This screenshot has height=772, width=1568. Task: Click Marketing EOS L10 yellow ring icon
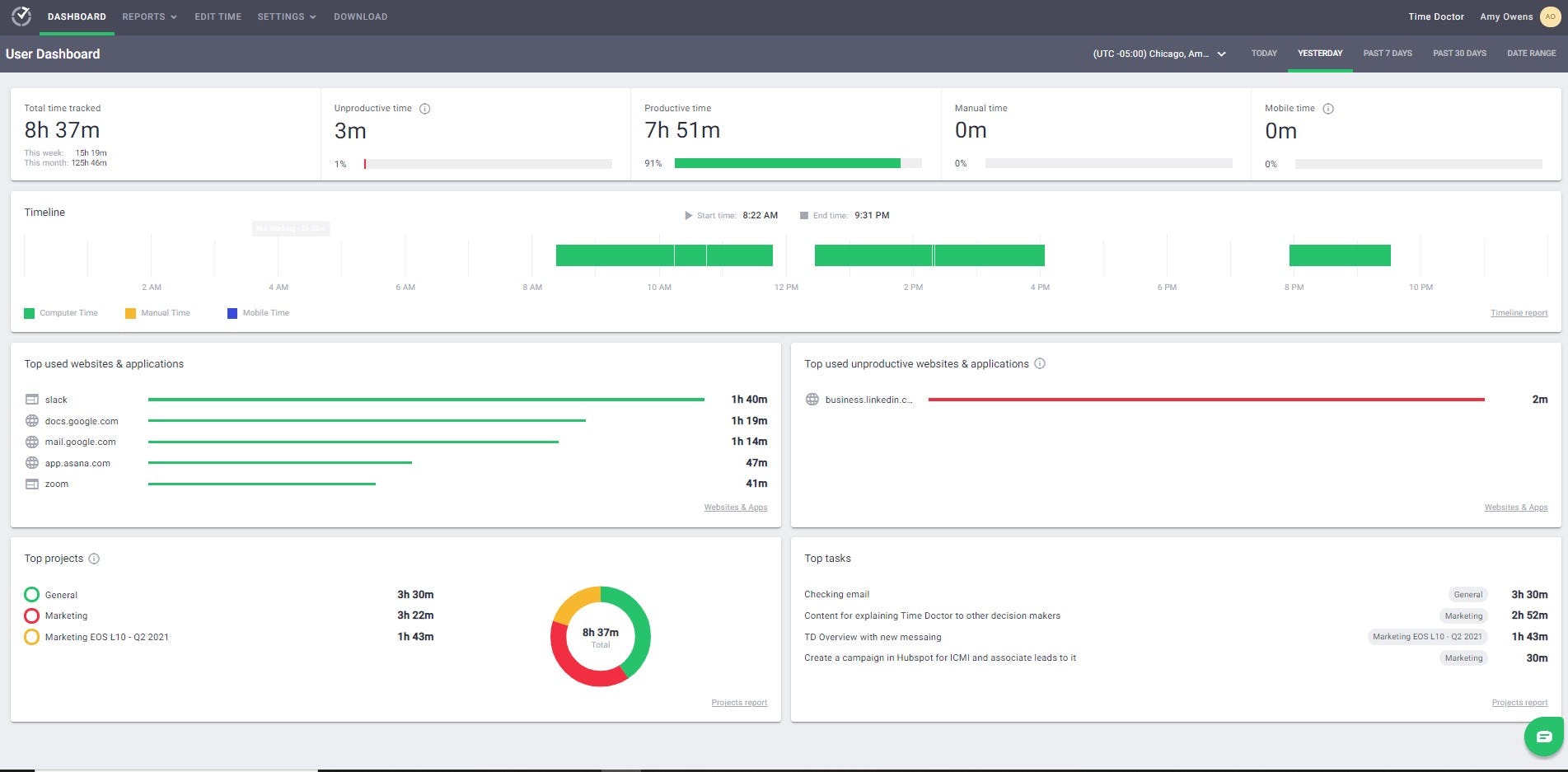pos(32,637)
